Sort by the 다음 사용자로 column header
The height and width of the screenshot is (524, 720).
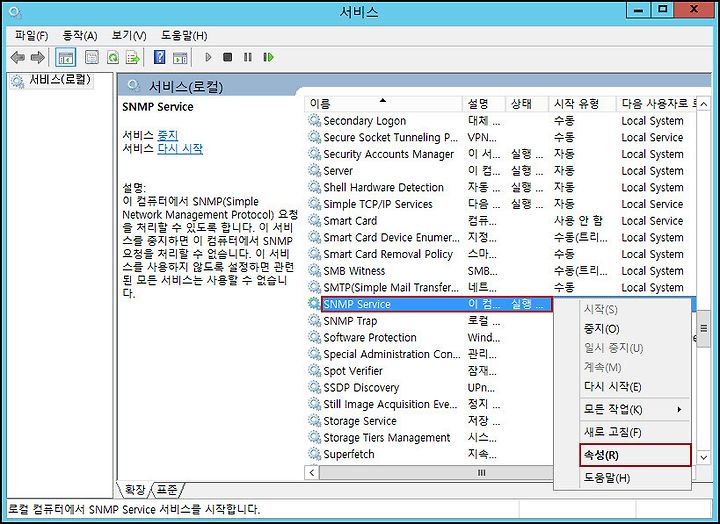657,104
